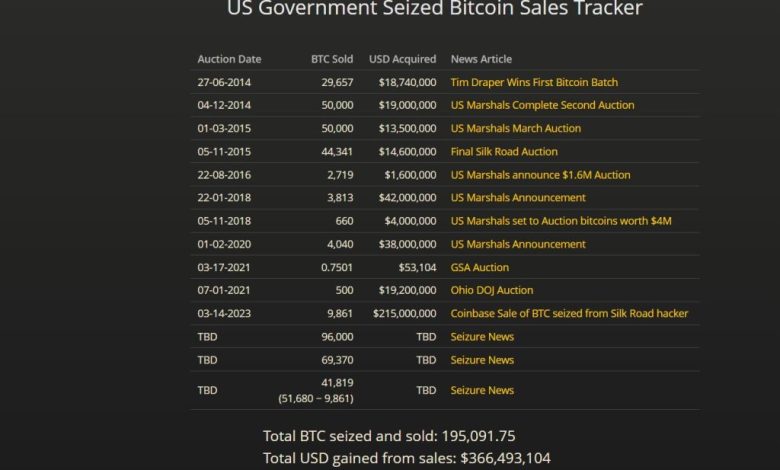780x470 pixels.
Task: Click the Total USD gained from sales text
Action: pyautogui.click(x=406, y=458)
